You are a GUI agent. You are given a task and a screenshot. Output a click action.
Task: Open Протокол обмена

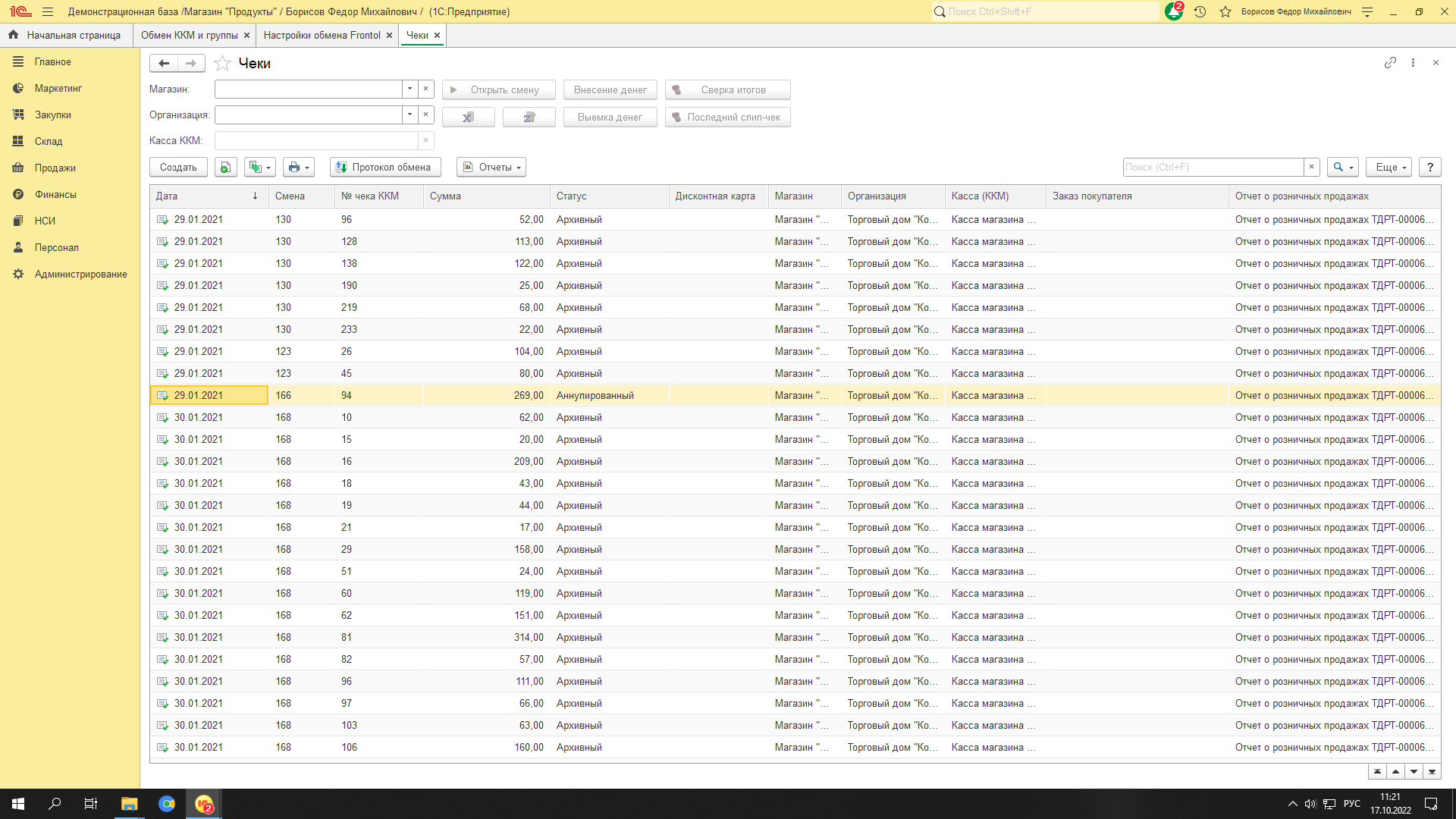385,167
